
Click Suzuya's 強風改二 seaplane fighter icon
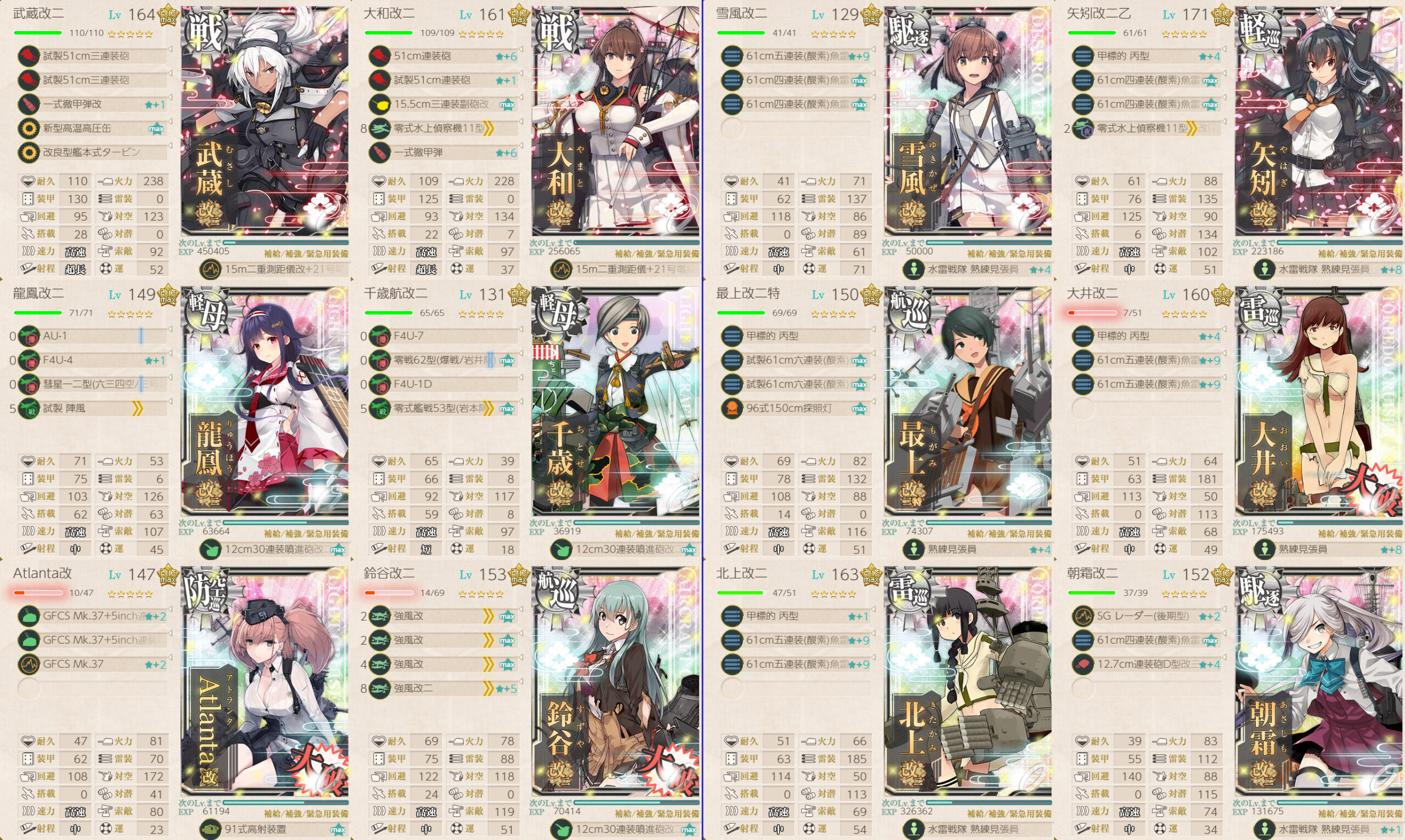(x=380, y=689)
